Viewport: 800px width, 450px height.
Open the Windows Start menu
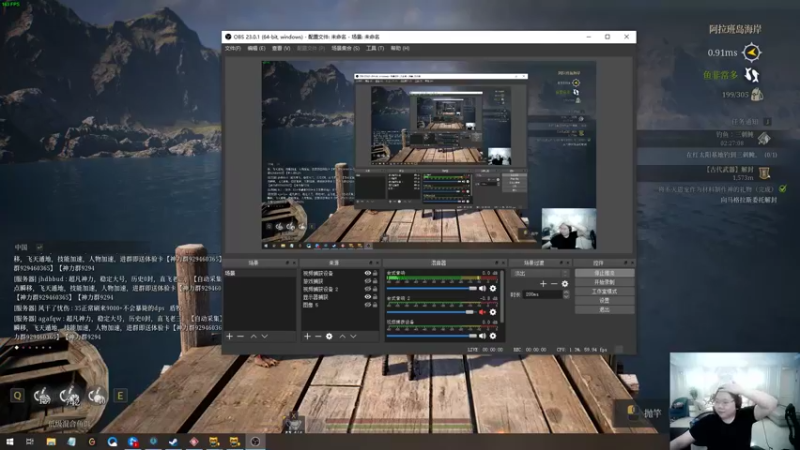click(x=10, y=441)
